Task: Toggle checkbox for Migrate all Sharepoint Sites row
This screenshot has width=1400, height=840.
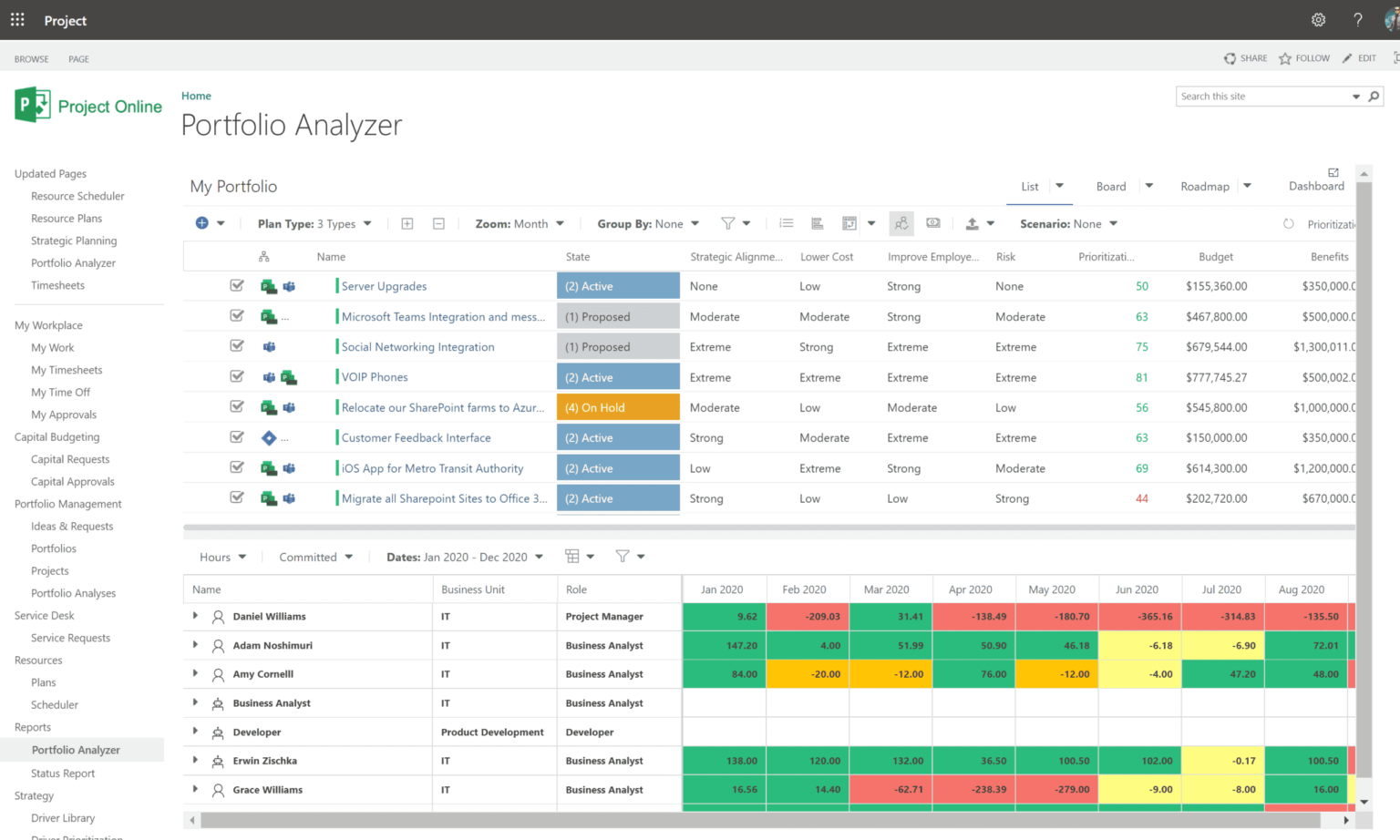Action: [x=237, y=497]
